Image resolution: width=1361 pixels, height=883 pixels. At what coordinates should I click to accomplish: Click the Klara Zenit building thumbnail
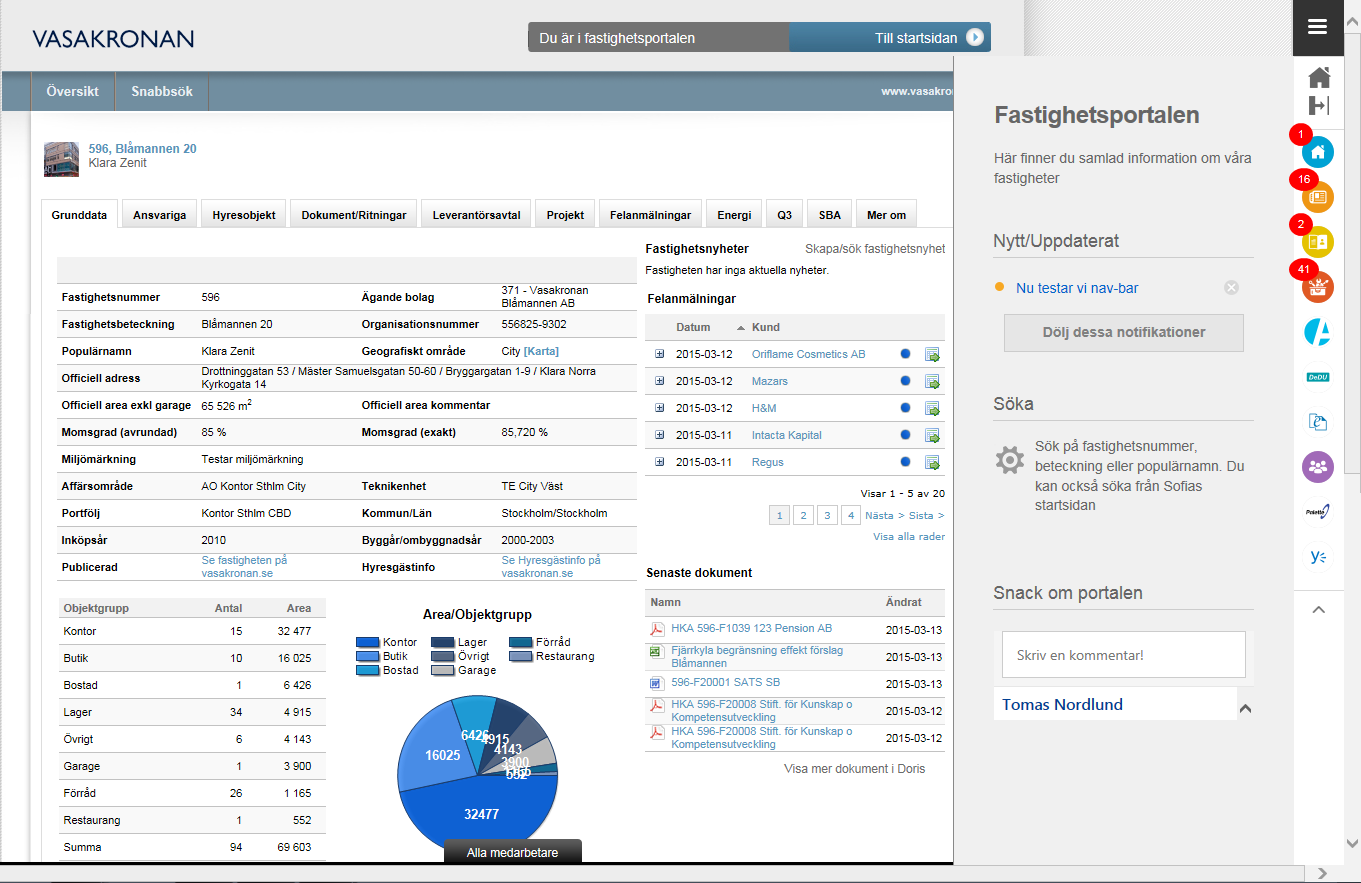(x=61, y=159)
